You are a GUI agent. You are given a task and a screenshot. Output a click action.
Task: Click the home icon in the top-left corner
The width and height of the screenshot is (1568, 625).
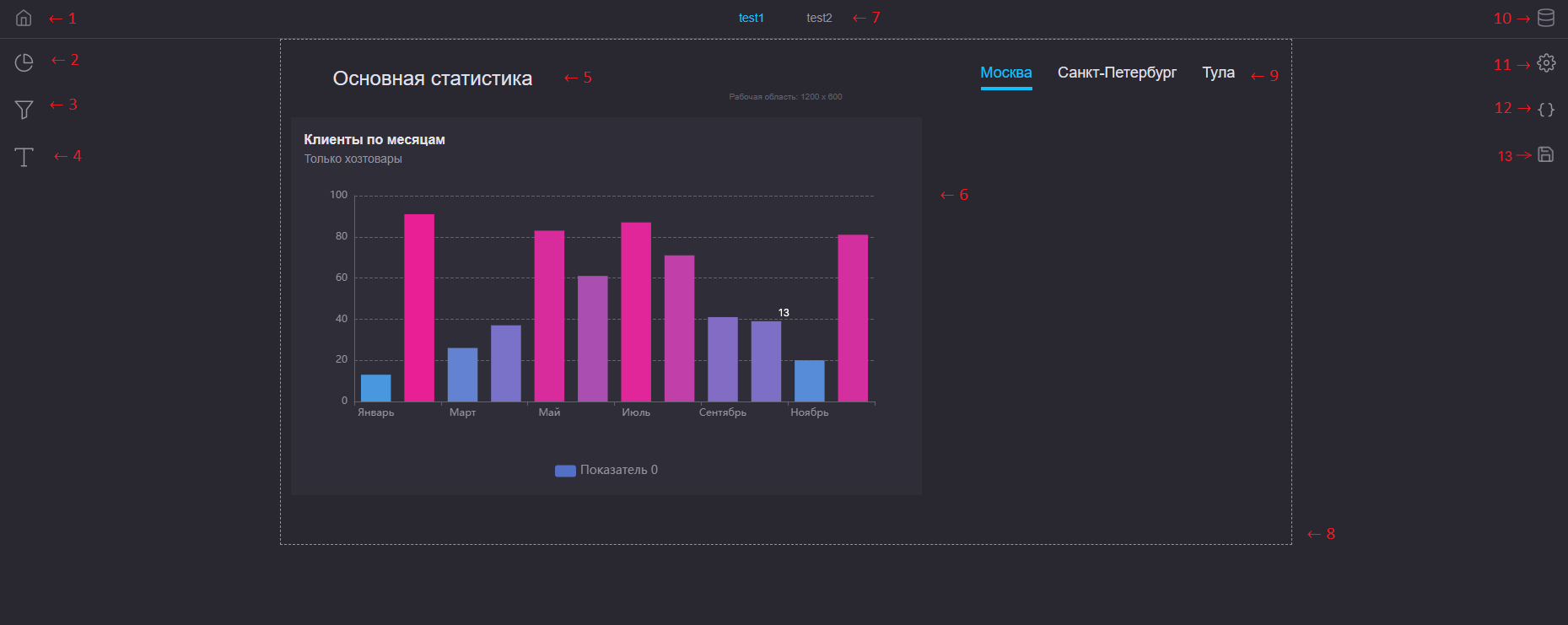coord(24,18)
